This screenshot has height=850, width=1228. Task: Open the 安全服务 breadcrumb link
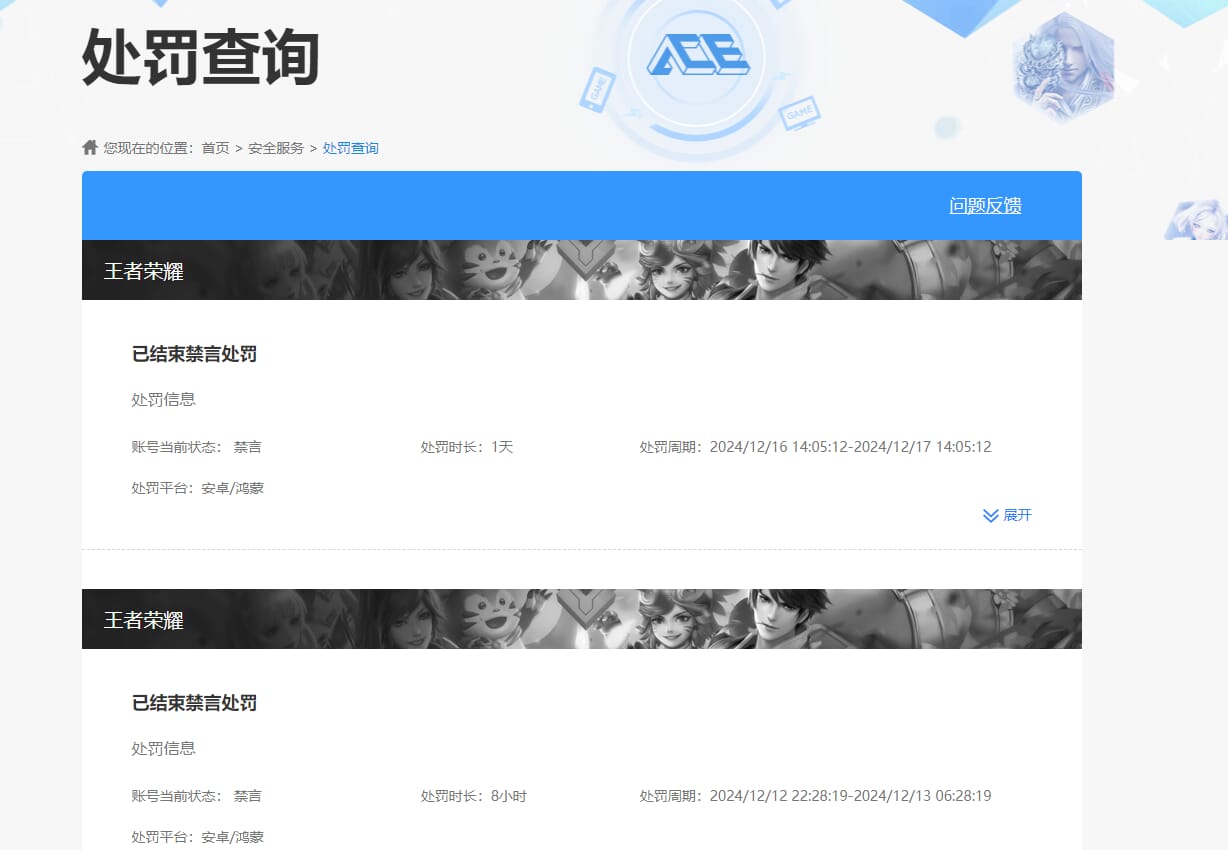[277, 147]
